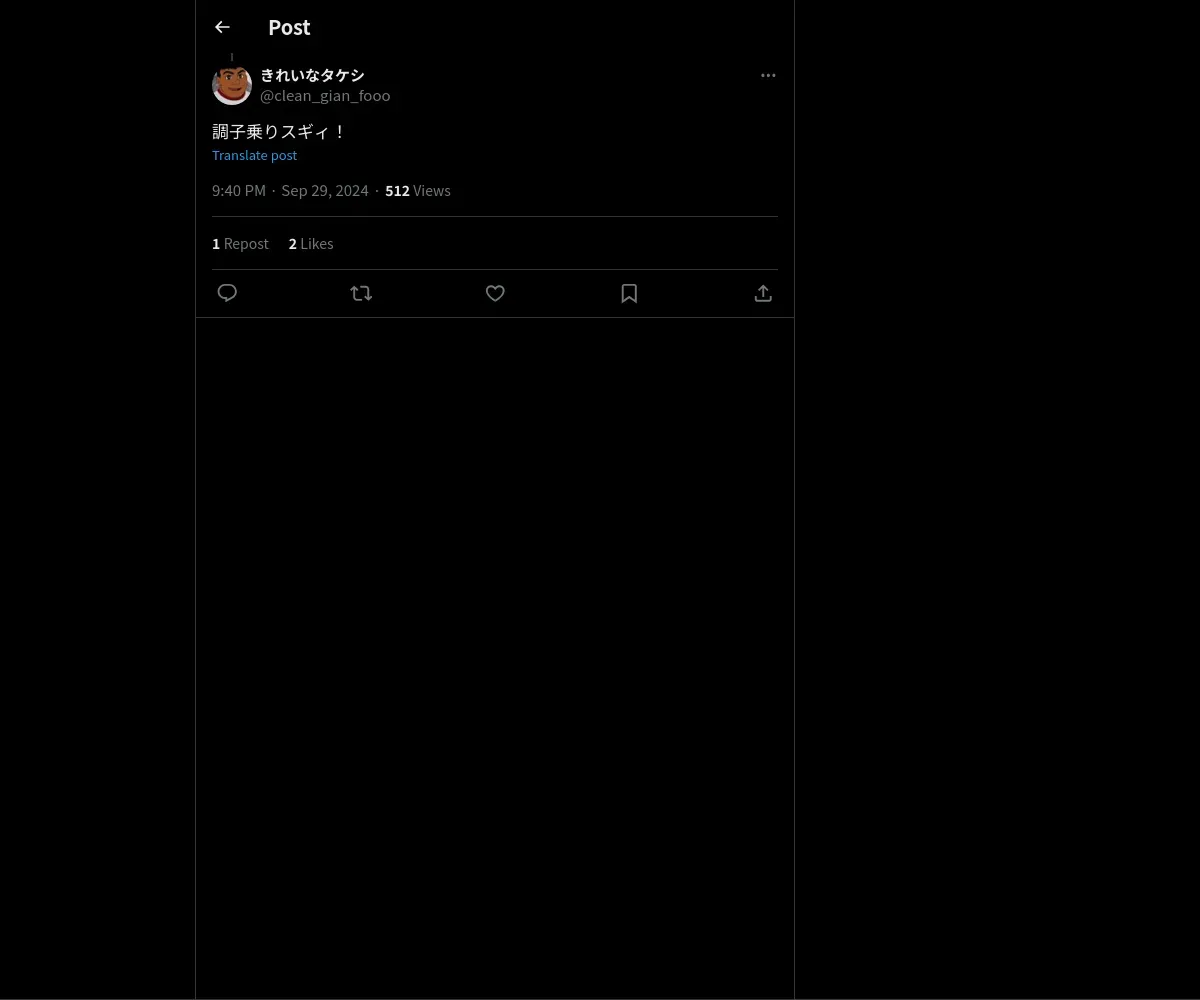Open the @clean_gian_fooo handle

tap(325, 95)
